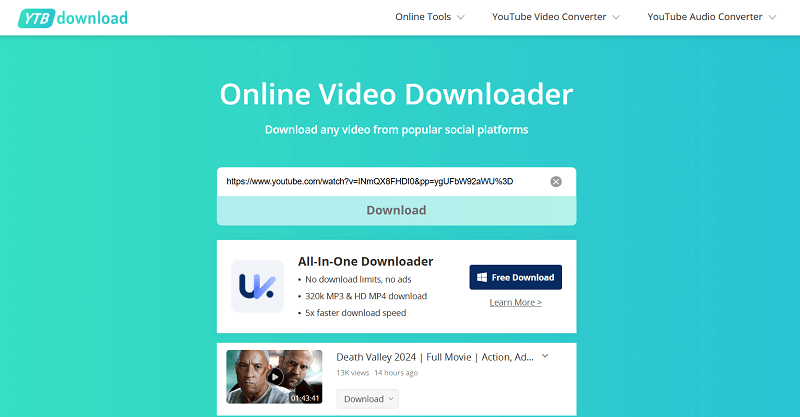Click the Online Video Downloader heading
This screenshot has width=800, height=417.
pos(396,94)
